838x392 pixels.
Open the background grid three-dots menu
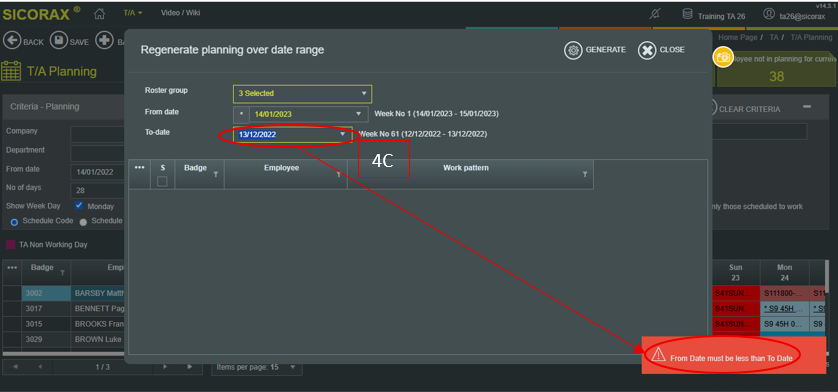click(x=11, y=268)
